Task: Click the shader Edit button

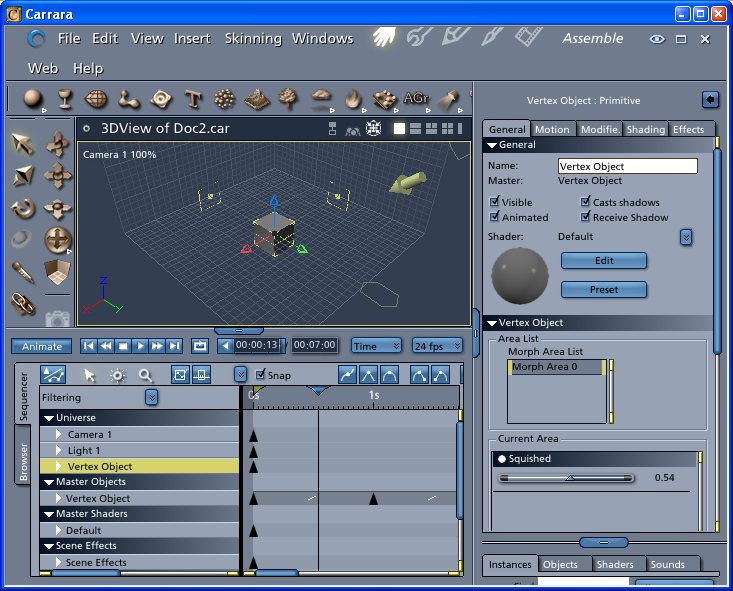Action: coord(604,261)
